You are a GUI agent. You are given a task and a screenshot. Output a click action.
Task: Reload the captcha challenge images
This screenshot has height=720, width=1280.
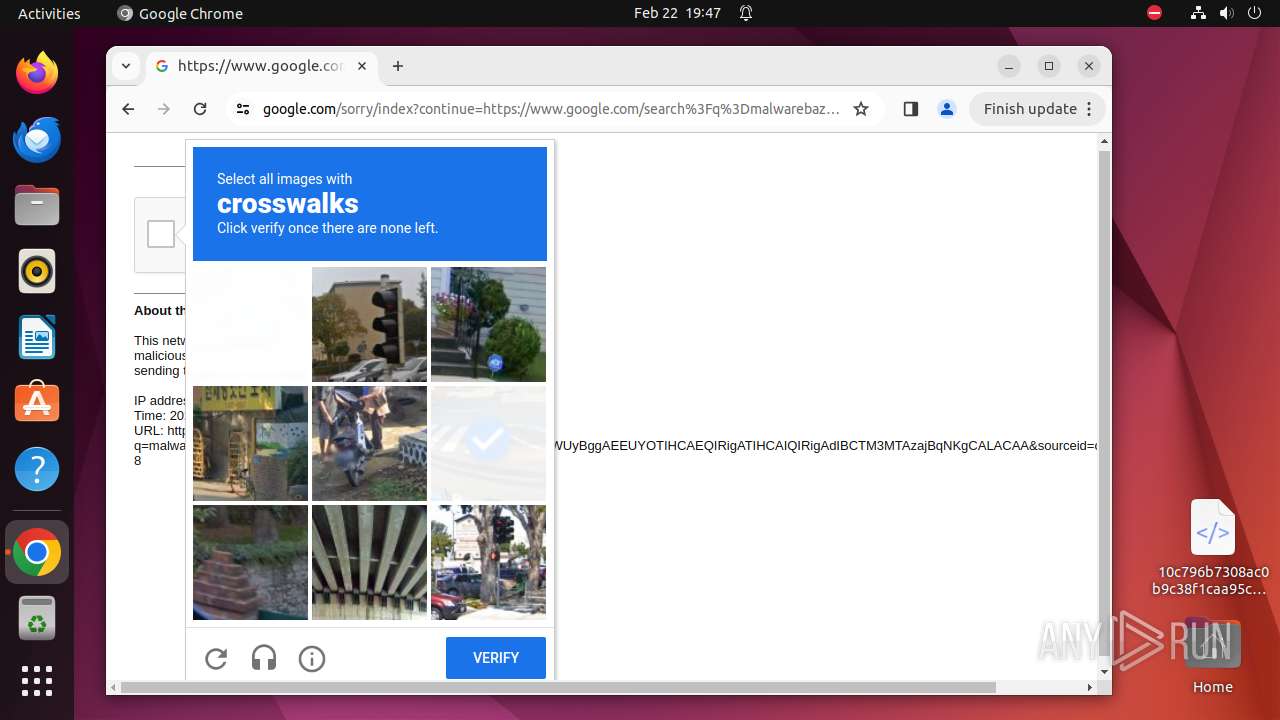coord(216,658)
